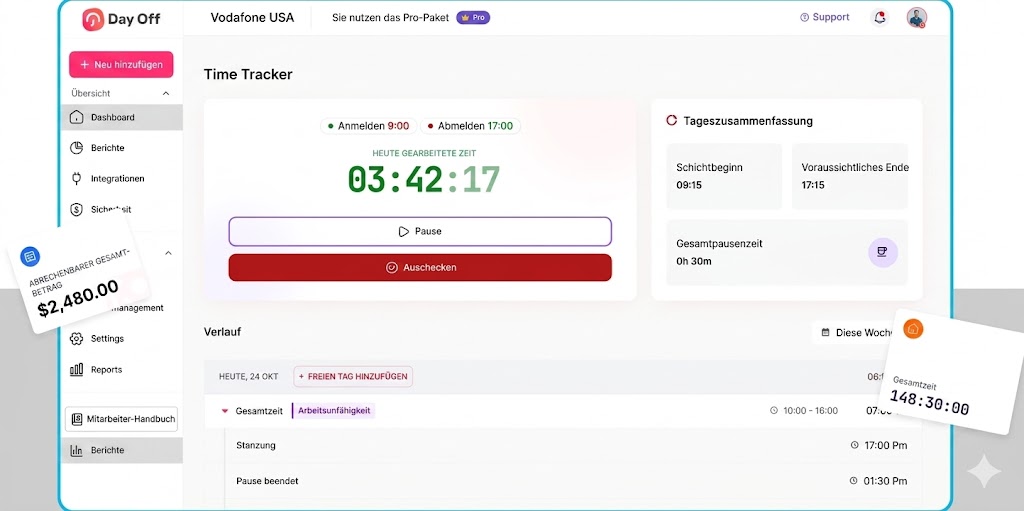Click the Auschecken button
The height and width of the screenshot is (511, 1024).
(x=420, y=267)
